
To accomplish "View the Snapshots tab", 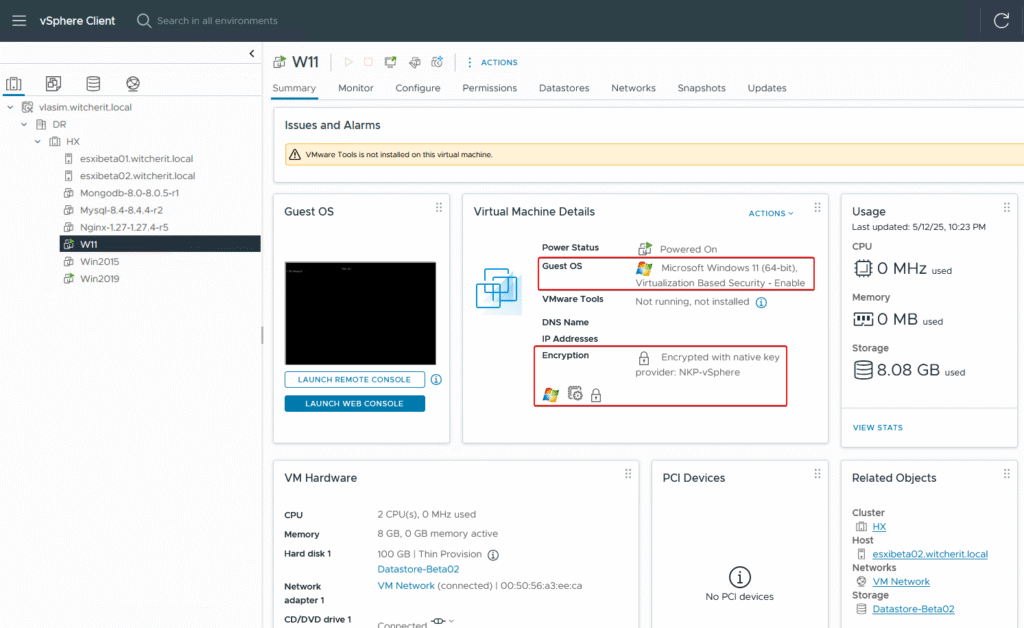I will click(x=701, y=88).
